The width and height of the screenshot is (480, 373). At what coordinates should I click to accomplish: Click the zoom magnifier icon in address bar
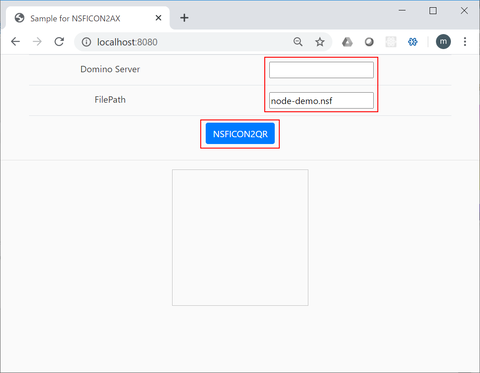tap(298, 42)
